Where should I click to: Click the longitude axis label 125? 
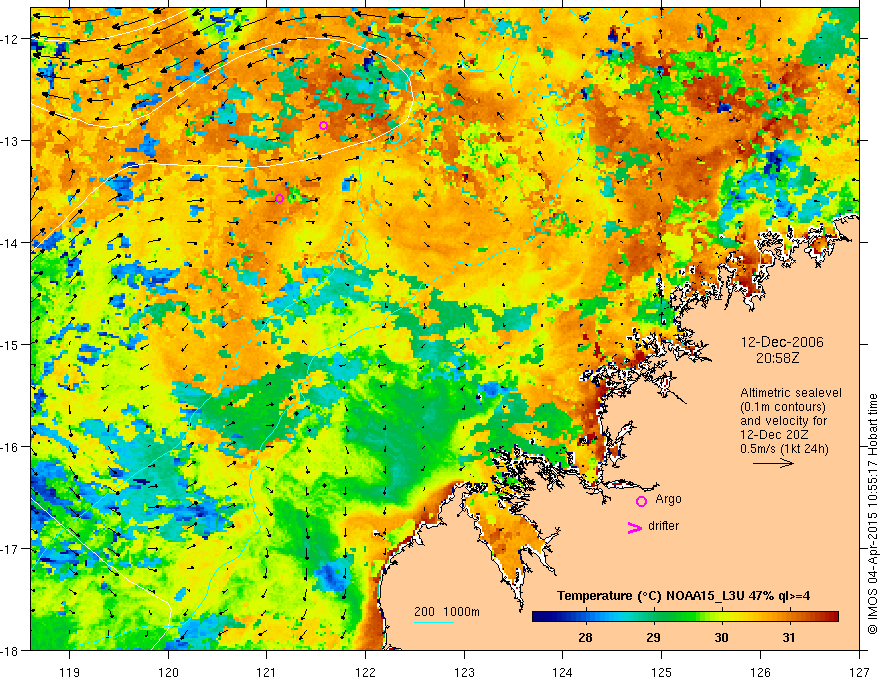coord(662,673)
